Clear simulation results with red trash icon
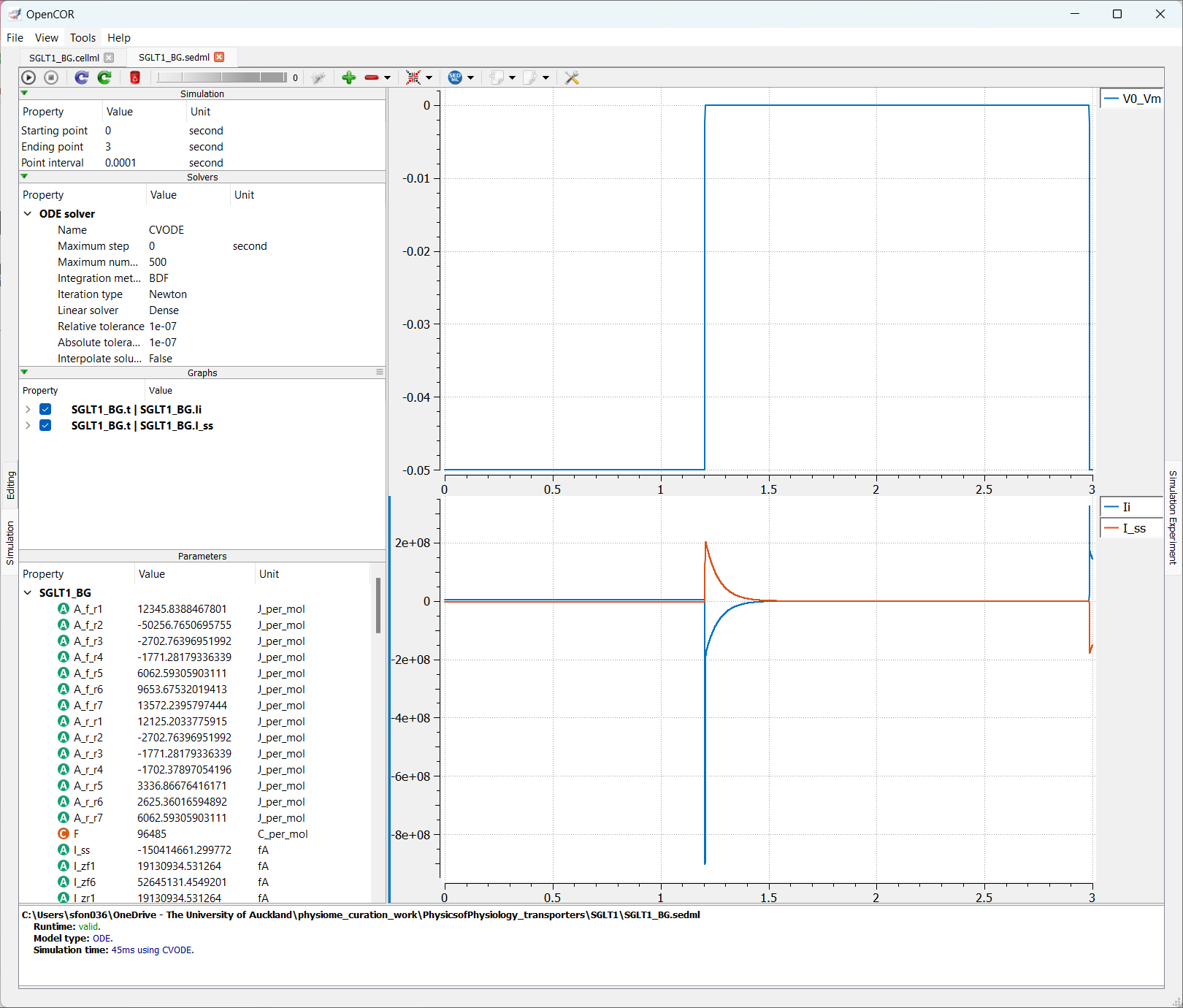 [x=135, y=77]
